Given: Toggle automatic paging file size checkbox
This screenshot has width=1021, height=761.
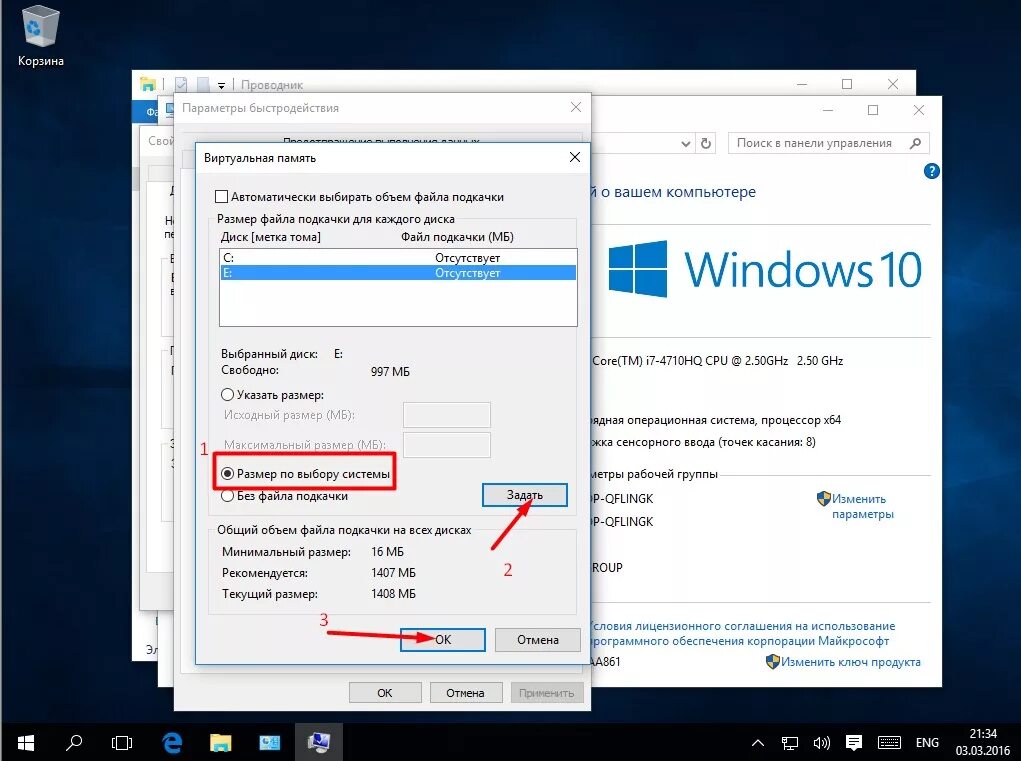Looking at the screenshot, I should pos(221,197).
